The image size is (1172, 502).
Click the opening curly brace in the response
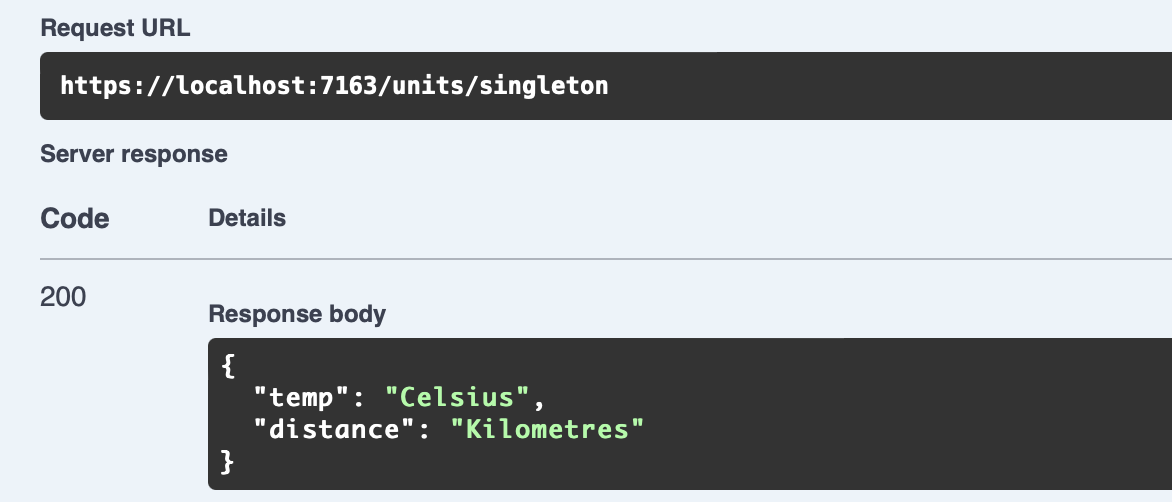pos(227,366)
